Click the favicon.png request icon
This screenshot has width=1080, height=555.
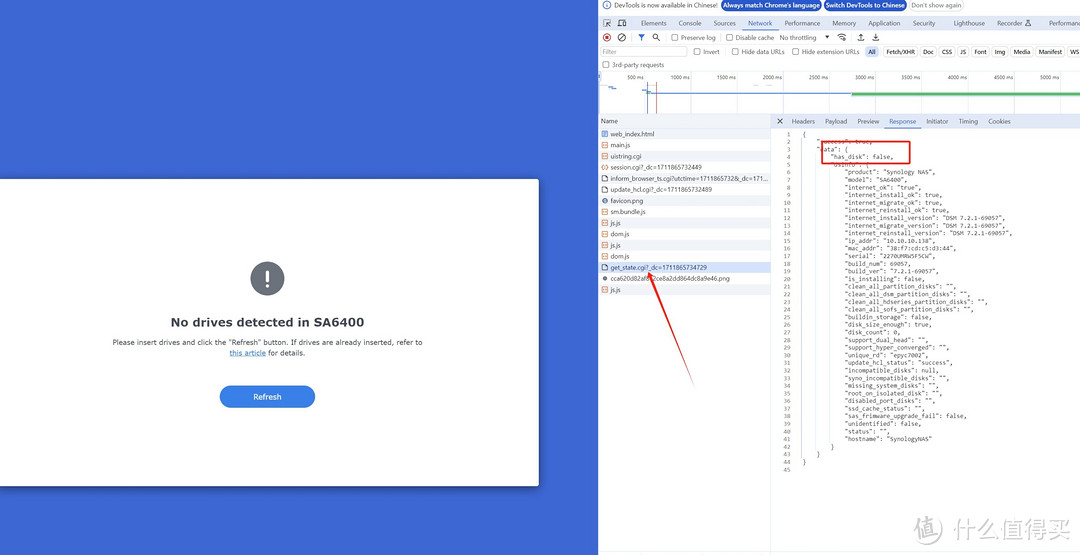605,200
